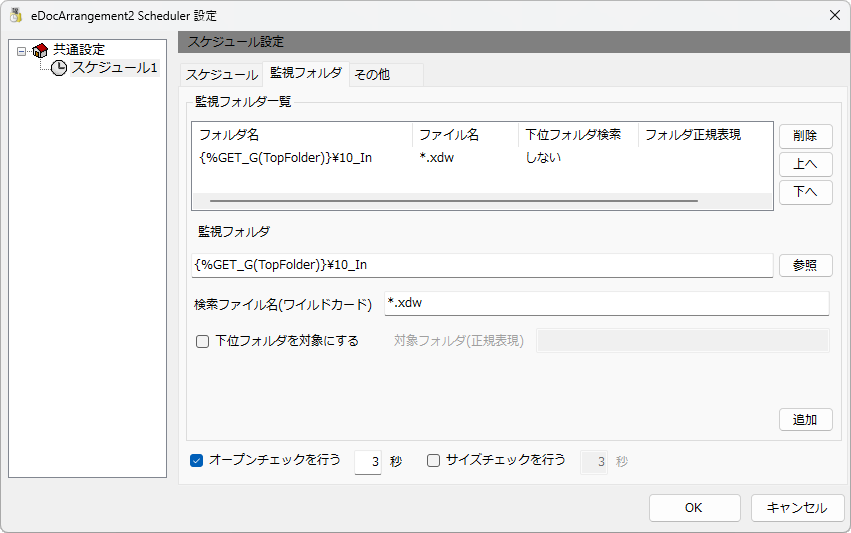Screen dimensions: 851x533
Task: Click the horizontal scrollbar in folder list
Action: 454,201
